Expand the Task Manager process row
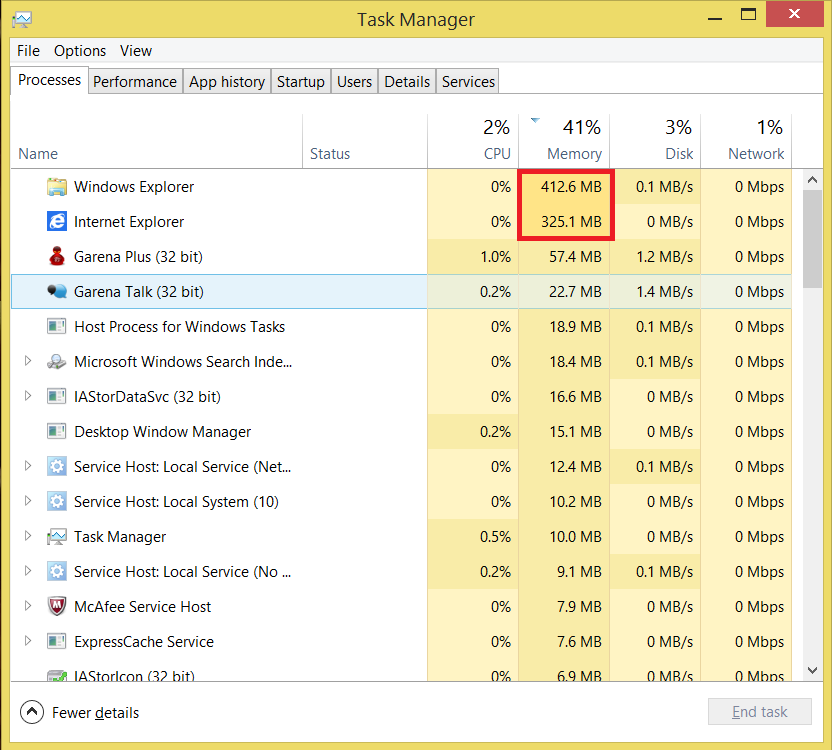The height and width of the screenshot is (750, 832). tap(28, 536)
